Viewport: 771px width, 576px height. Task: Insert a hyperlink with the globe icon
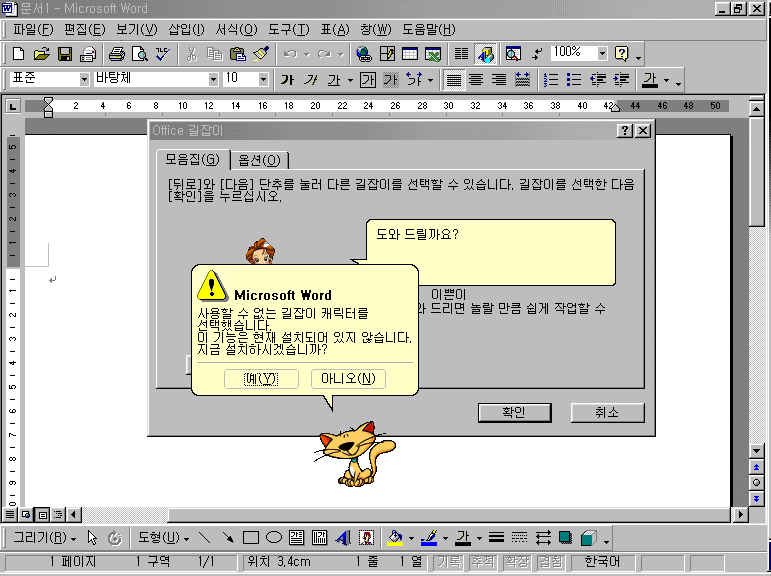pos(364,54)
